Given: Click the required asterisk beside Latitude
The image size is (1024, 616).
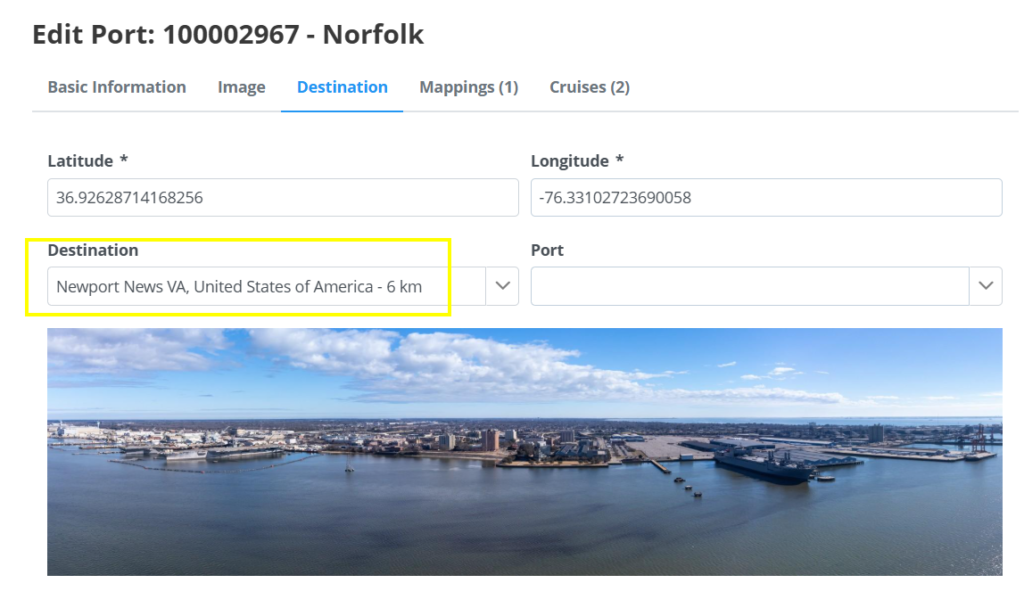Looking at the screenshot, I should tap(124, 161).
